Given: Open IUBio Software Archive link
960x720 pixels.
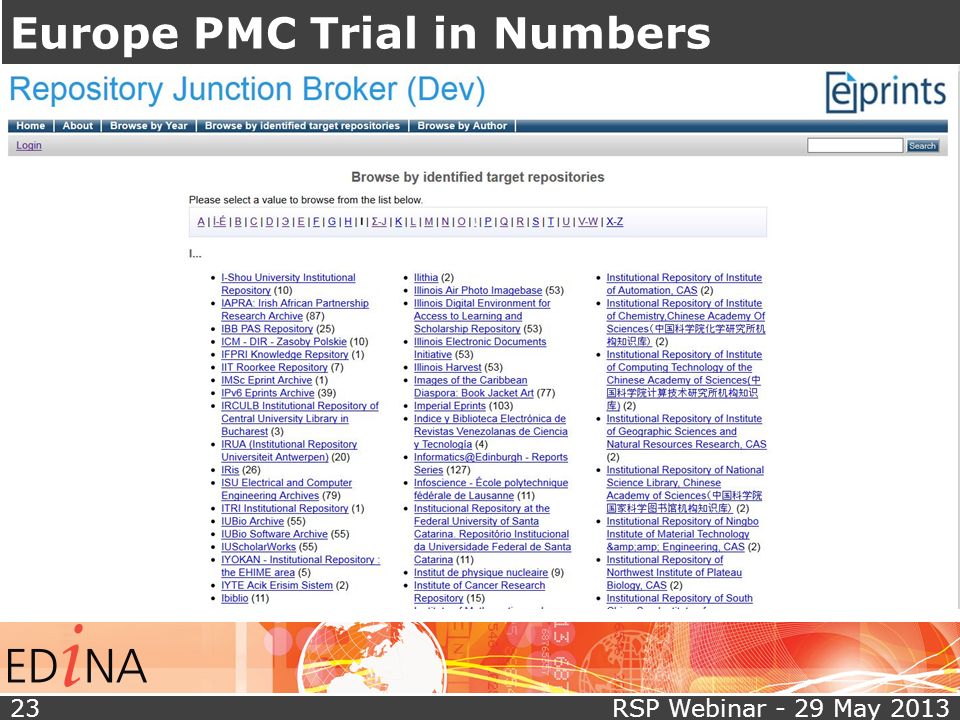Looking at the screenshot, I should pos(274,534).
